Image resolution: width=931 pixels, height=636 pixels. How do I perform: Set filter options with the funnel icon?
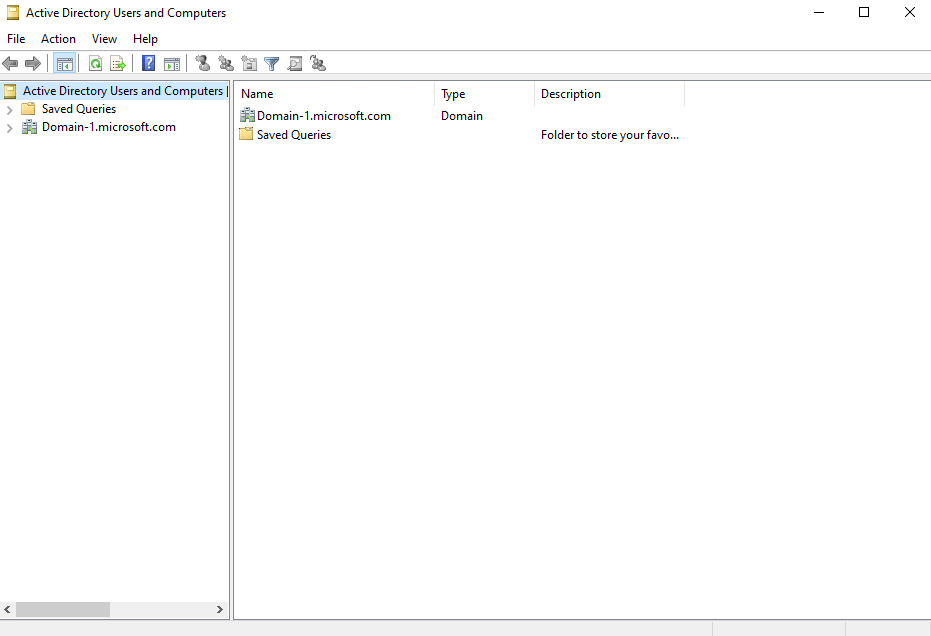click(x=271, y=63)
